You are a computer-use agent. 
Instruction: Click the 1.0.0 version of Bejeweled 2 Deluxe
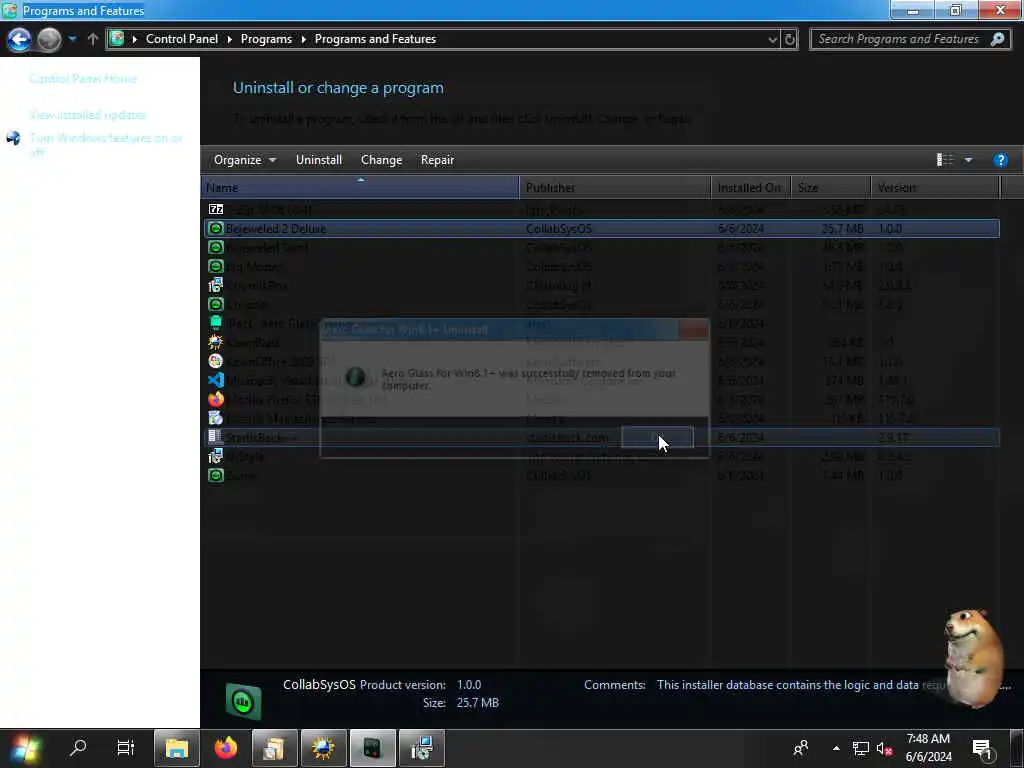tap(889, 229)
